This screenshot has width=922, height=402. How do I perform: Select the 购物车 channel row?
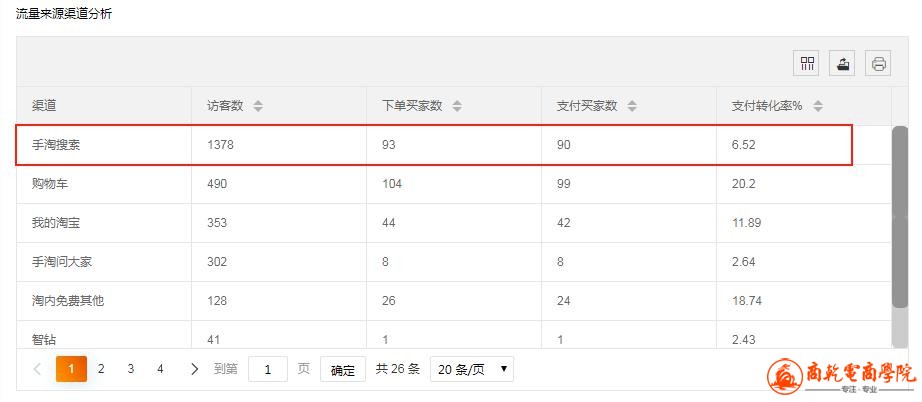click(454, 184)
